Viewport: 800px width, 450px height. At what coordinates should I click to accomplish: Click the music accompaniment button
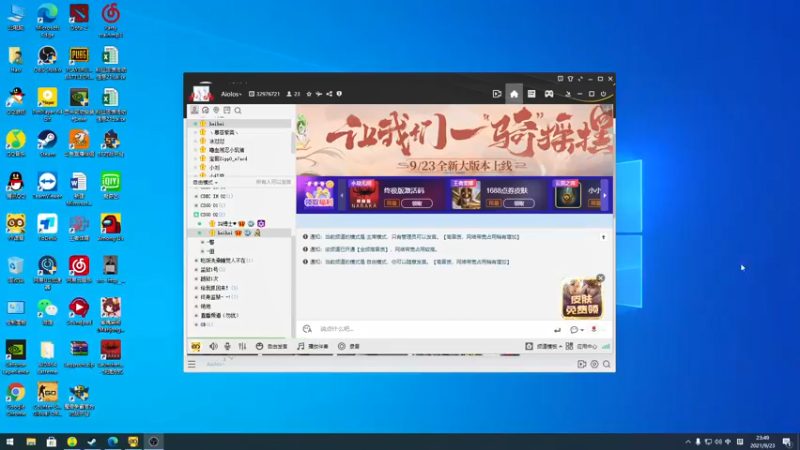tap(313, 346)
